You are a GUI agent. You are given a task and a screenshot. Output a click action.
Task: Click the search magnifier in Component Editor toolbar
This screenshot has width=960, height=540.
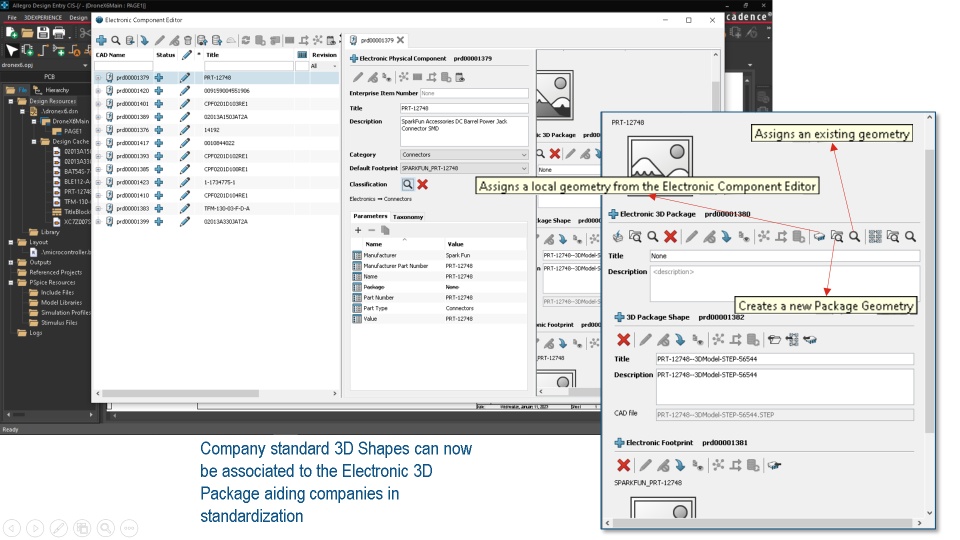pyautogui.click(x=116, y=40)
